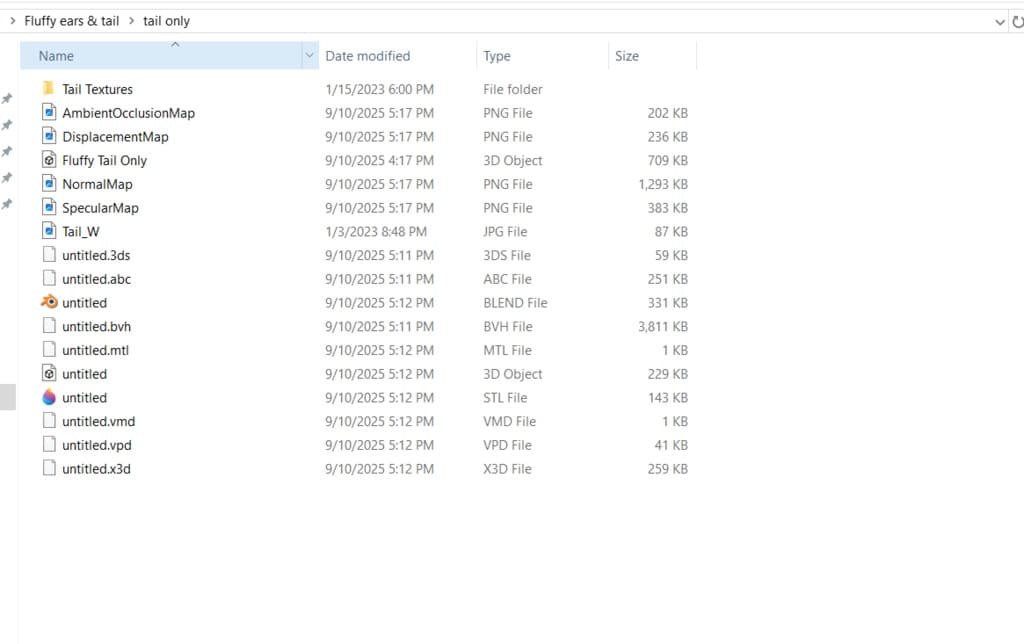This screenshot has width=1024, height=644.
Task: Select the Tail Textures folder icon
Action: click(x=48, y=88)
